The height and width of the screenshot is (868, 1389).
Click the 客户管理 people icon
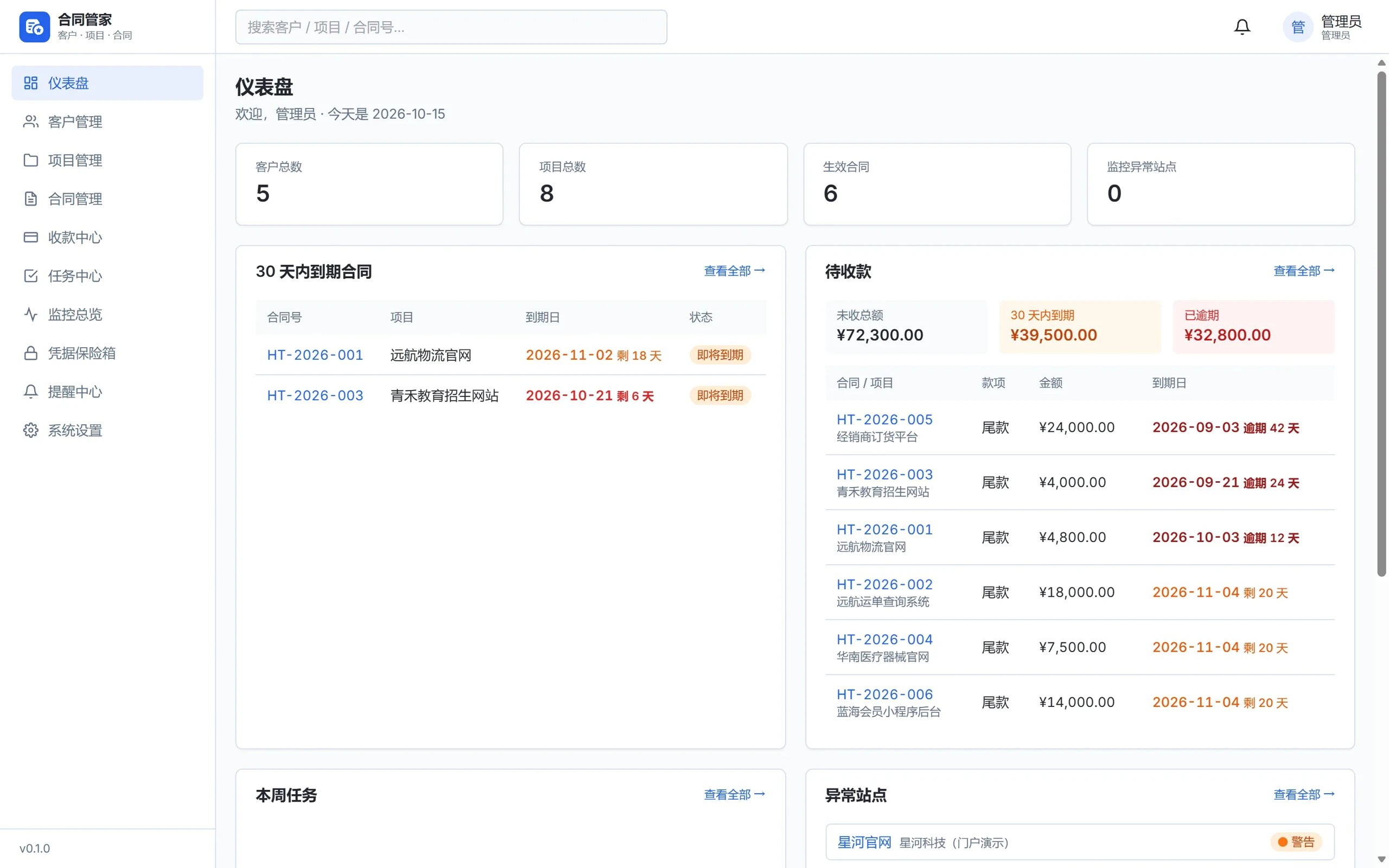tap(31, 122)
